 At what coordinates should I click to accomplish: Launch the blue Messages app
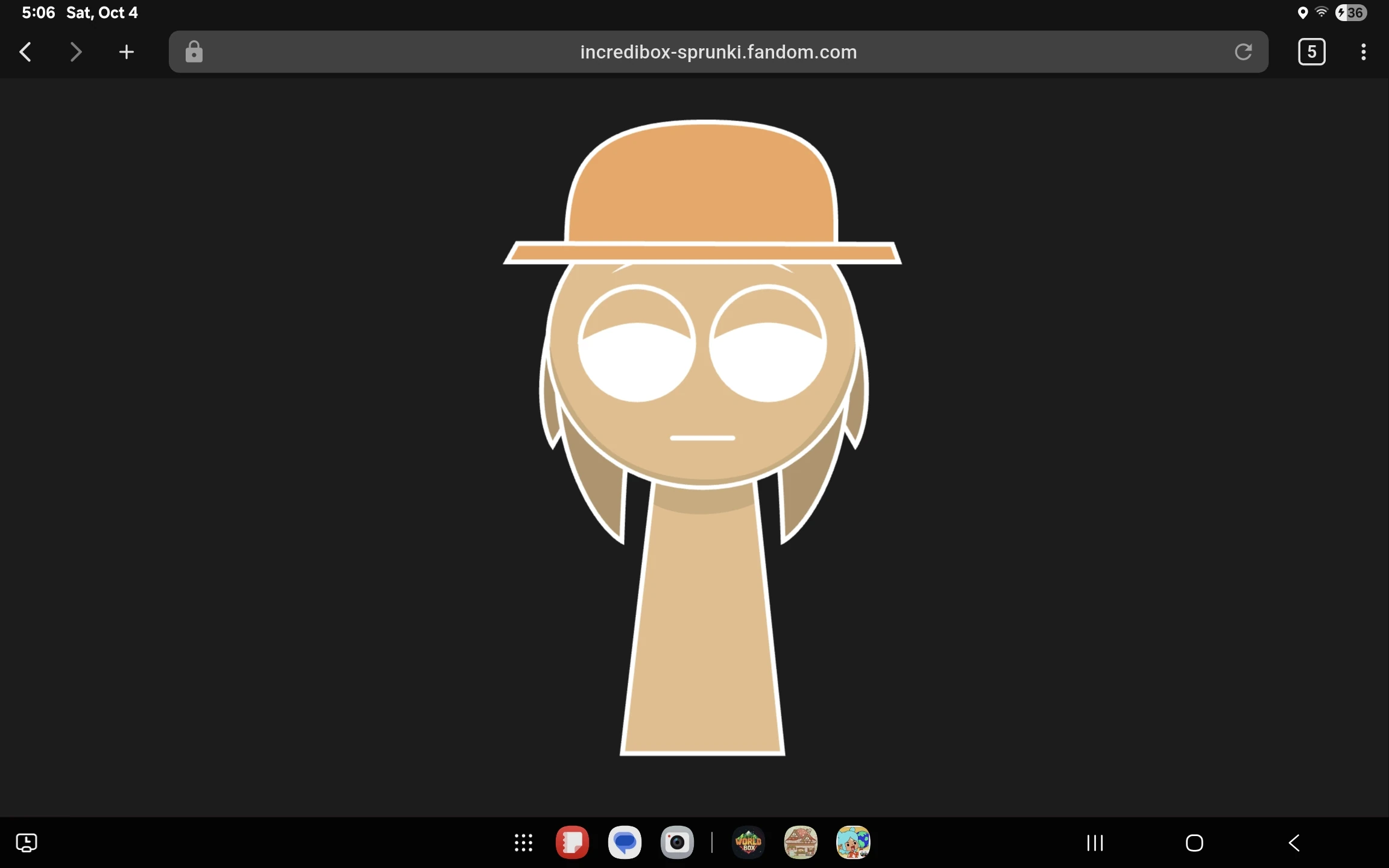tap(625, 842)
